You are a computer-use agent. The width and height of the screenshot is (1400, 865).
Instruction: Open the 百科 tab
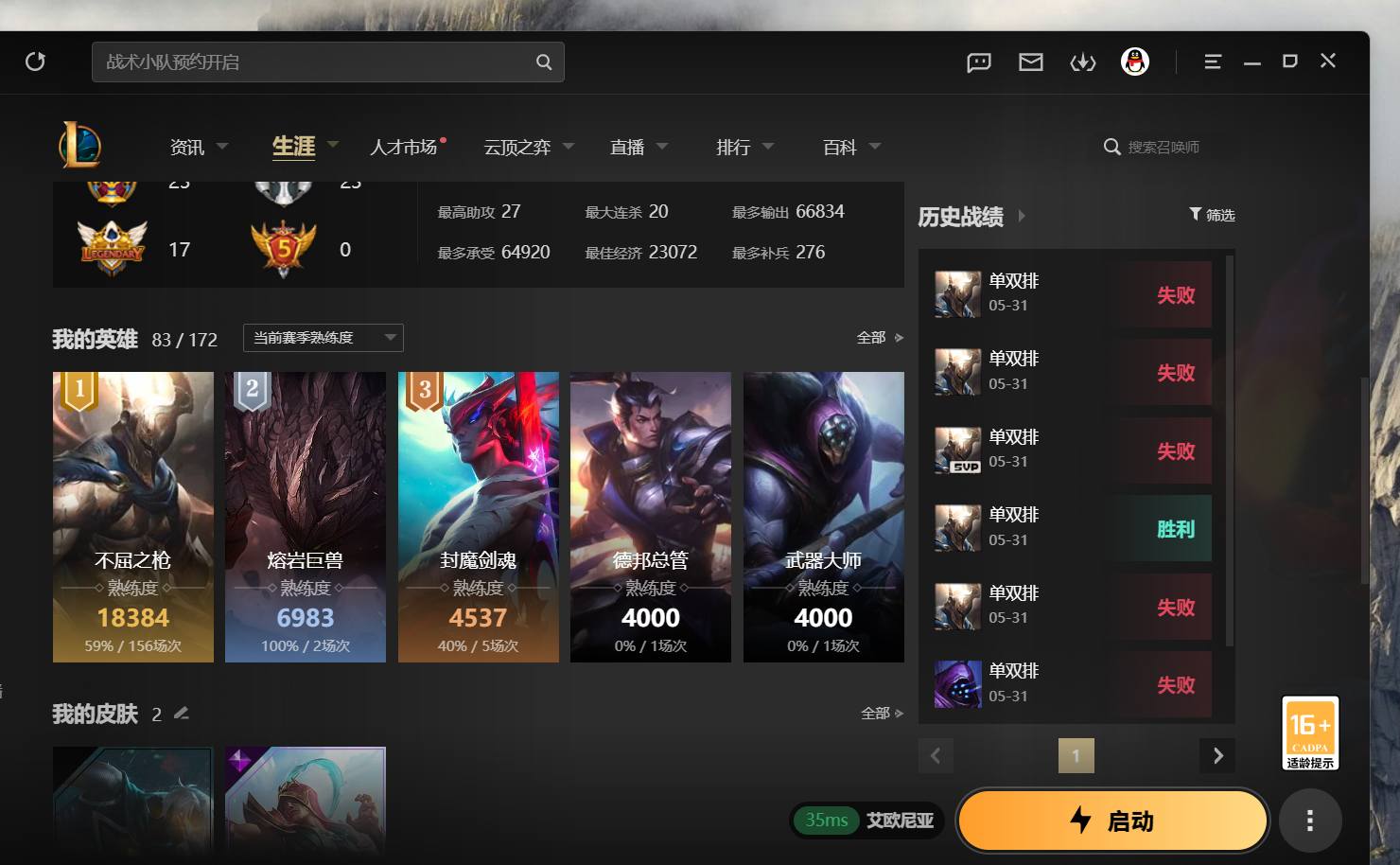coord(840,147)
